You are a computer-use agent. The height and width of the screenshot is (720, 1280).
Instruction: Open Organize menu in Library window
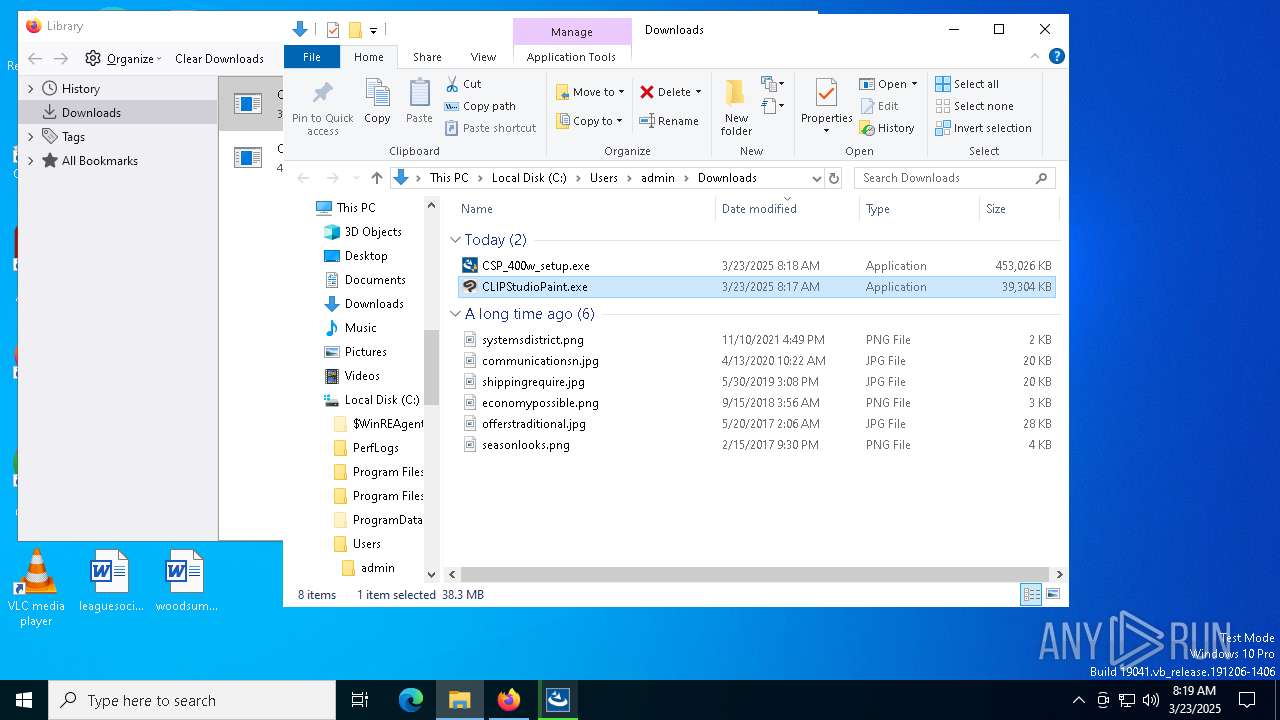click(x=124, y=58)
